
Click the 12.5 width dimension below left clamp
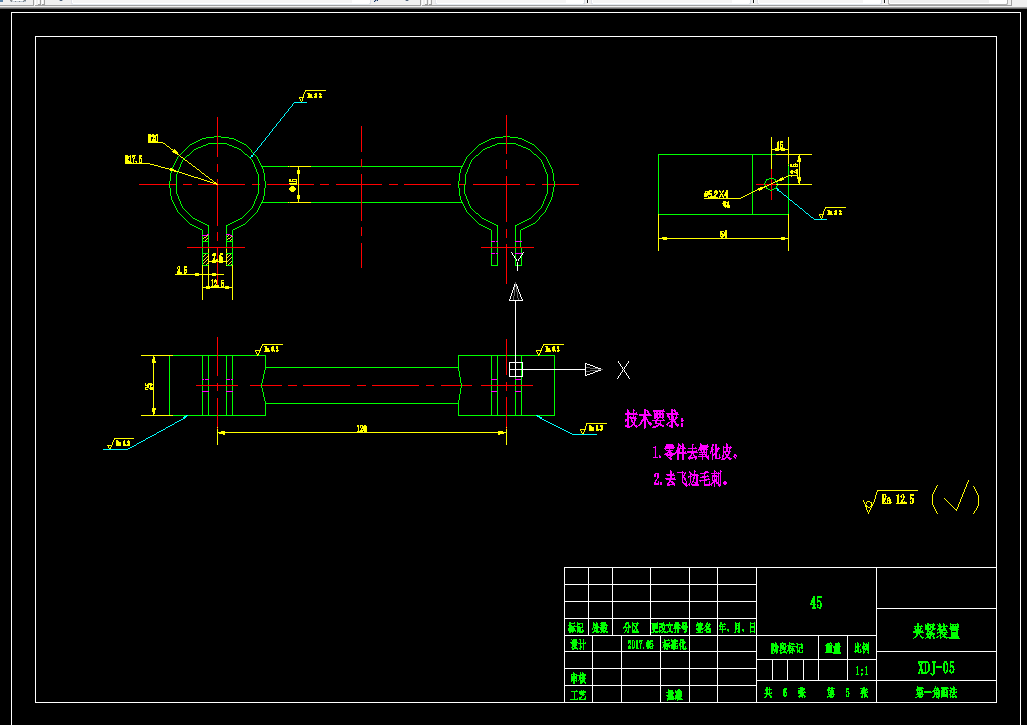point(217,284)
